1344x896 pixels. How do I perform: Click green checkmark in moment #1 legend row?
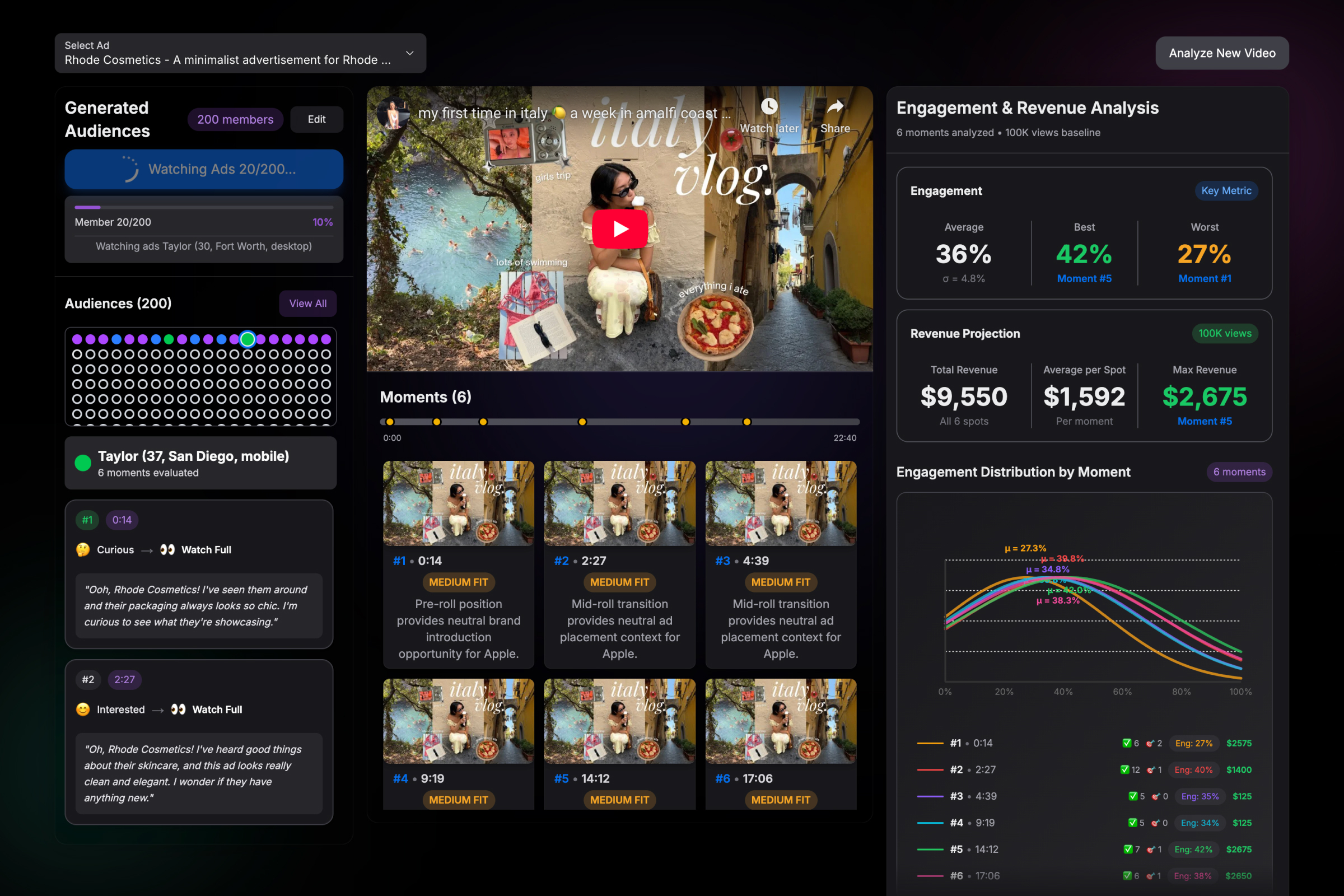tap(1126, 743)
